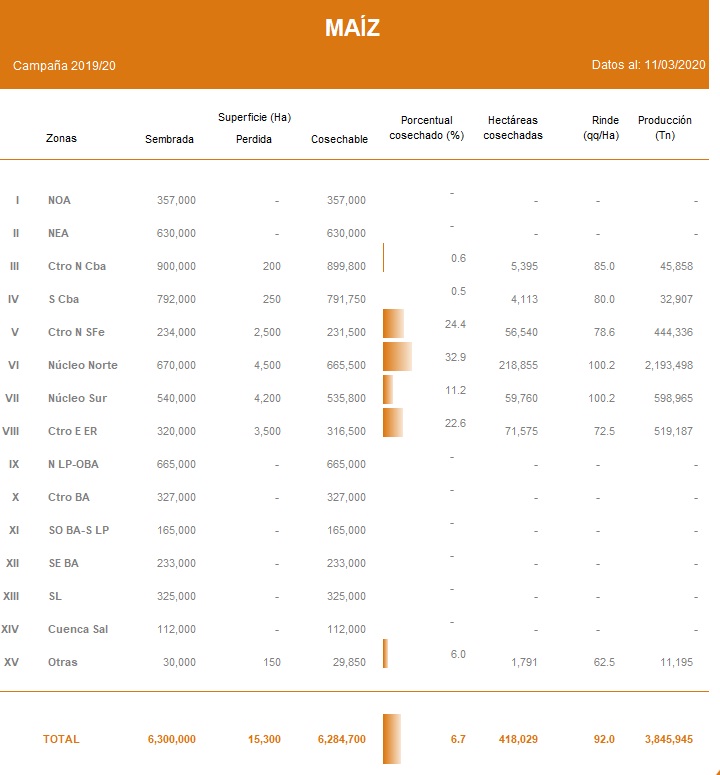Click the Núcleo Norte harvest progress bar
This screenshot has height=775, width=720.
[397, 357]
